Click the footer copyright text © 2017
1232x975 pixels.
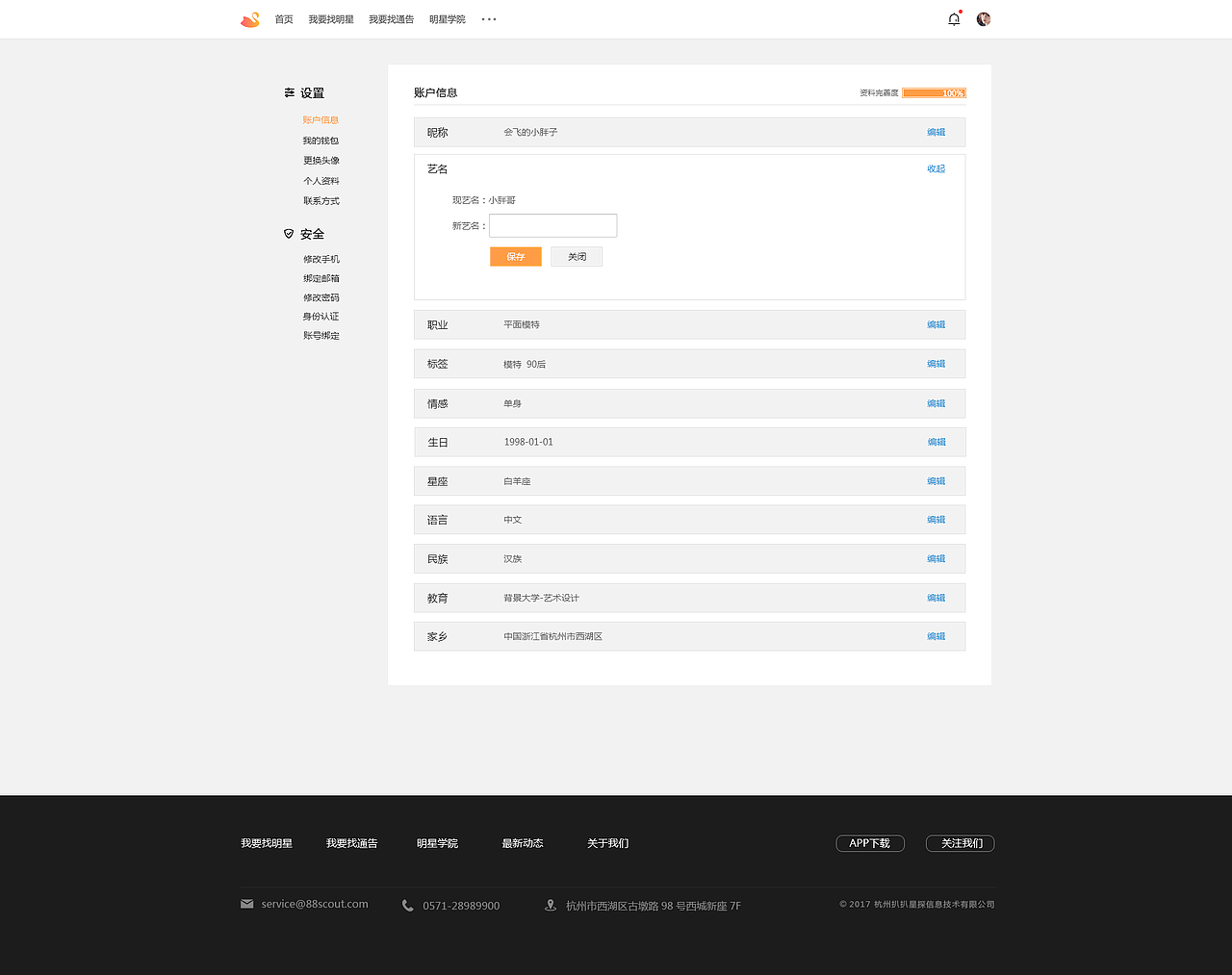point(917,905)
